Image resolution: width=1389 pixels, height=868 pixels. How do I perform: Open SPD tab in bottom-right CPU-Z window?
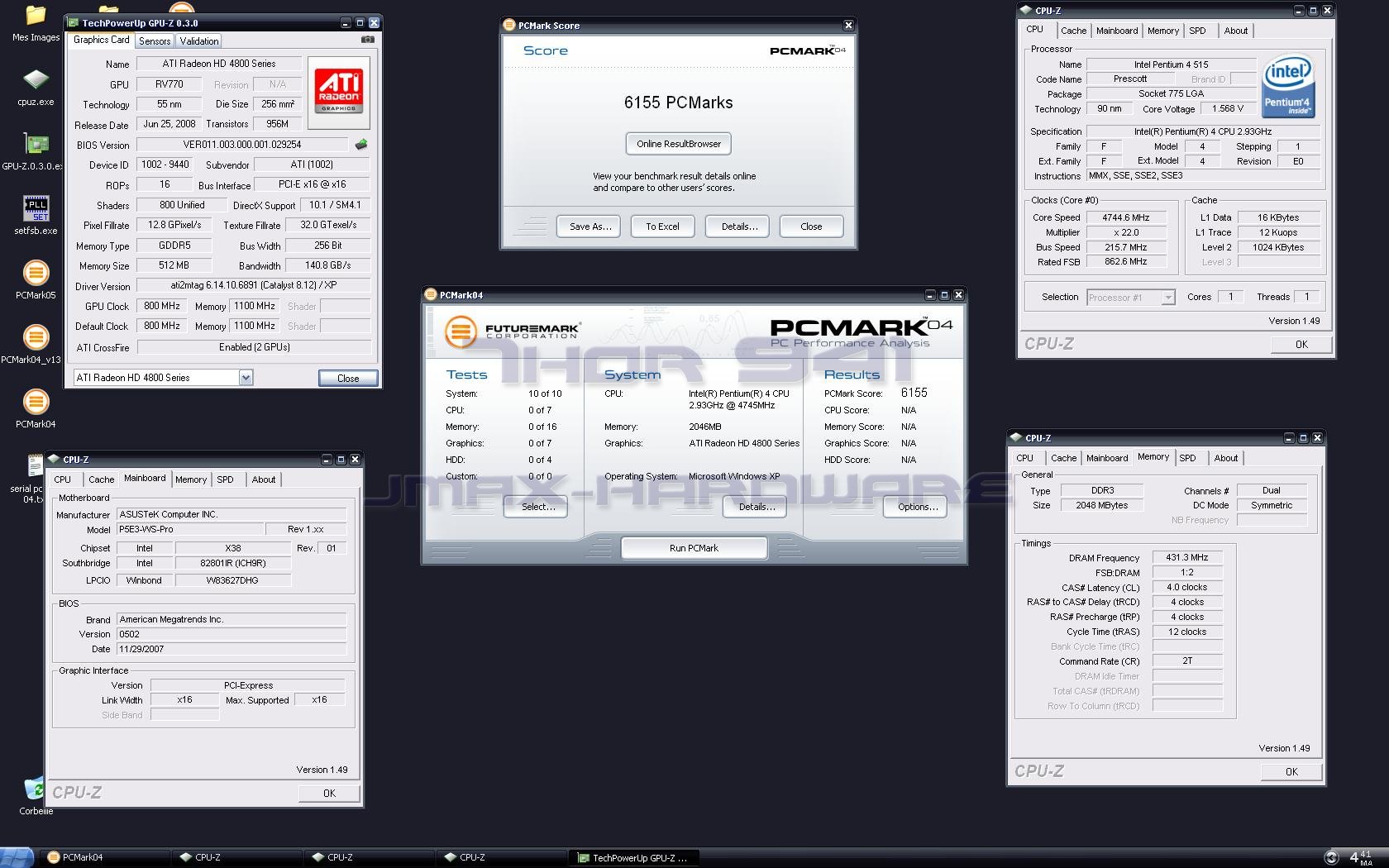(x=1187, y=458)
